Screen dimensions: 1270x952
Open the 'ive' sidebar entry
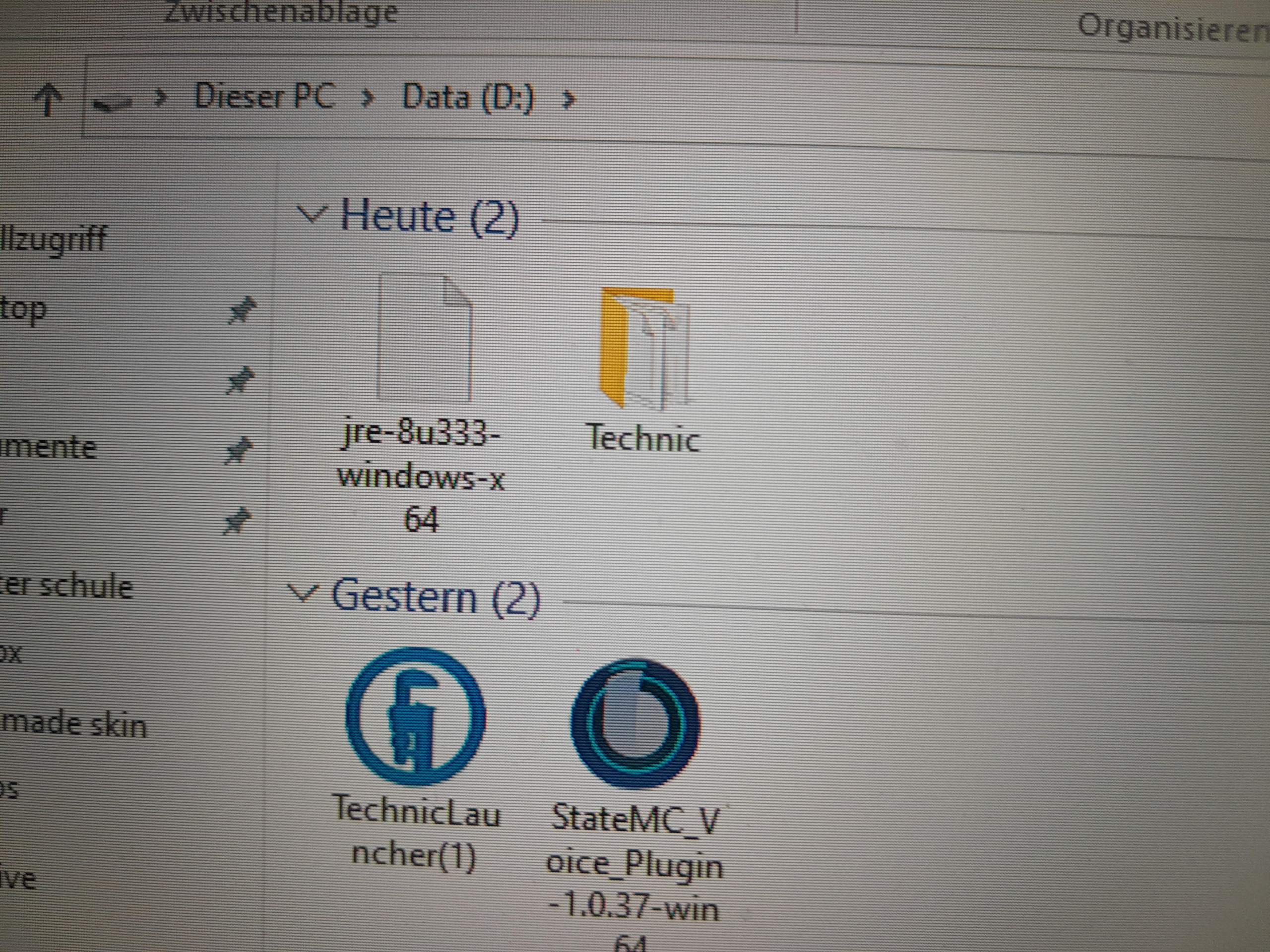18,879
